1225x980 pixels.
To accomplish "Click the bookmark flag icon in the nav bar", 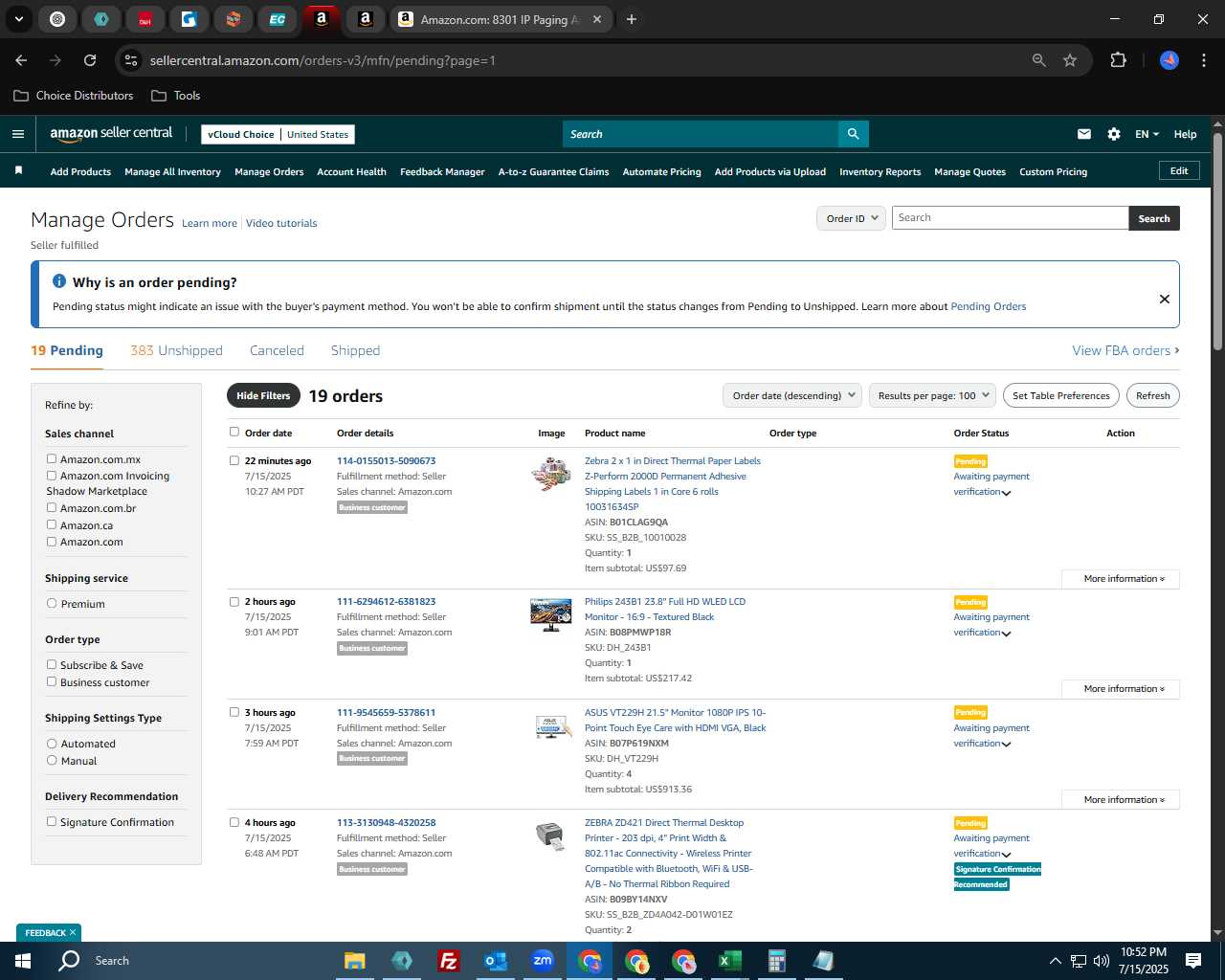I will (18, 170).
